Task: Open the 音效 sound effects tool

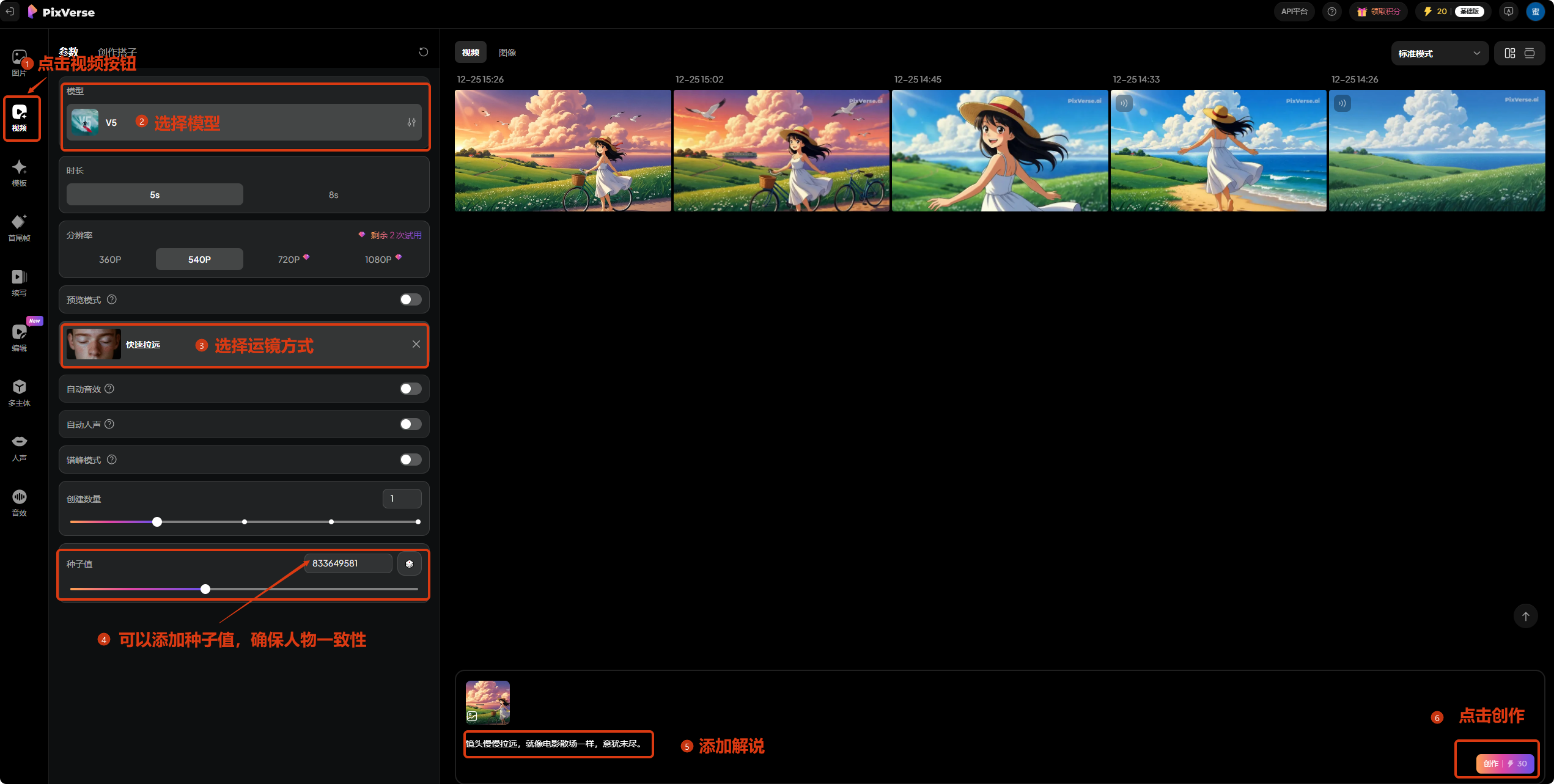Action: click(19, 502)
